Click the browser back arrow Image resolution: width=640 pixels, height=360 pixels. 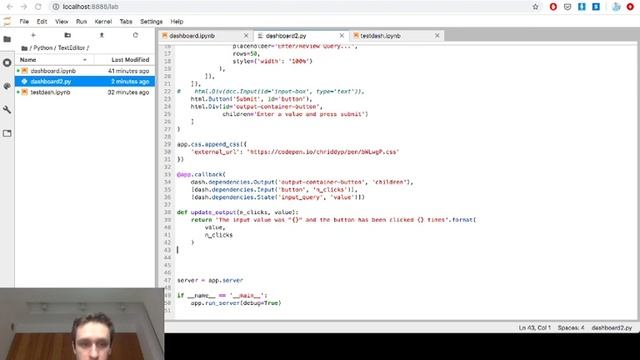pos(10,7)
